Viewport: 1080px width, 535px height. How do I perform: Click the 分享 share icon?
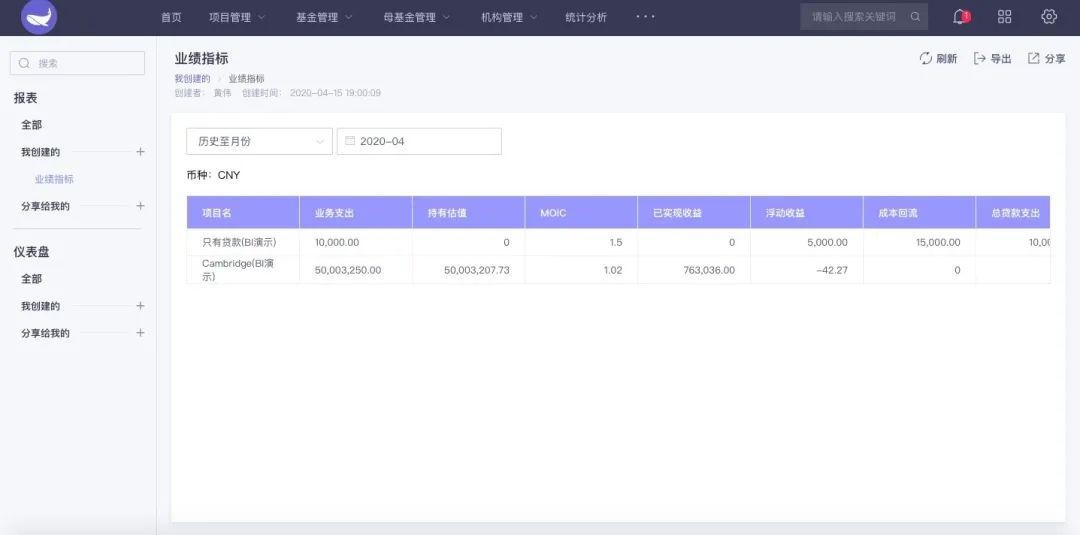pos(1033,59)
